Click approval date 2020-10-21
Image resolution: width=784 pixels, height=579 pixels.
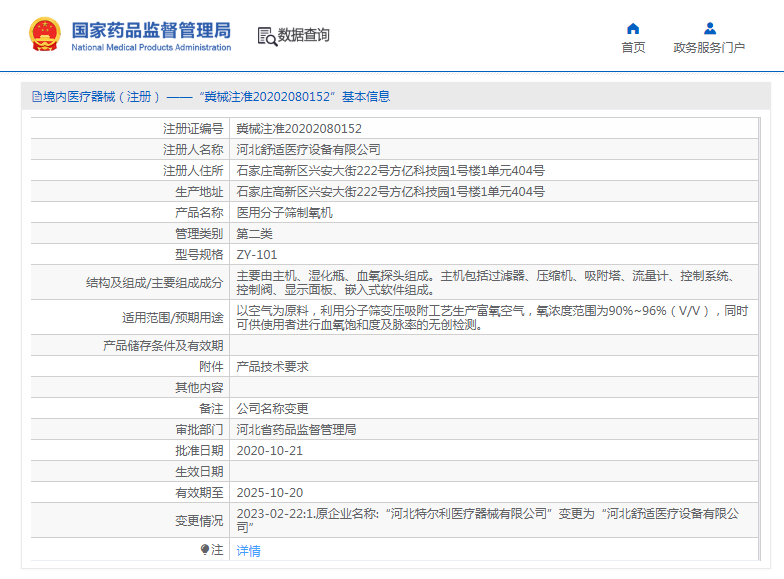click(270, 450)
